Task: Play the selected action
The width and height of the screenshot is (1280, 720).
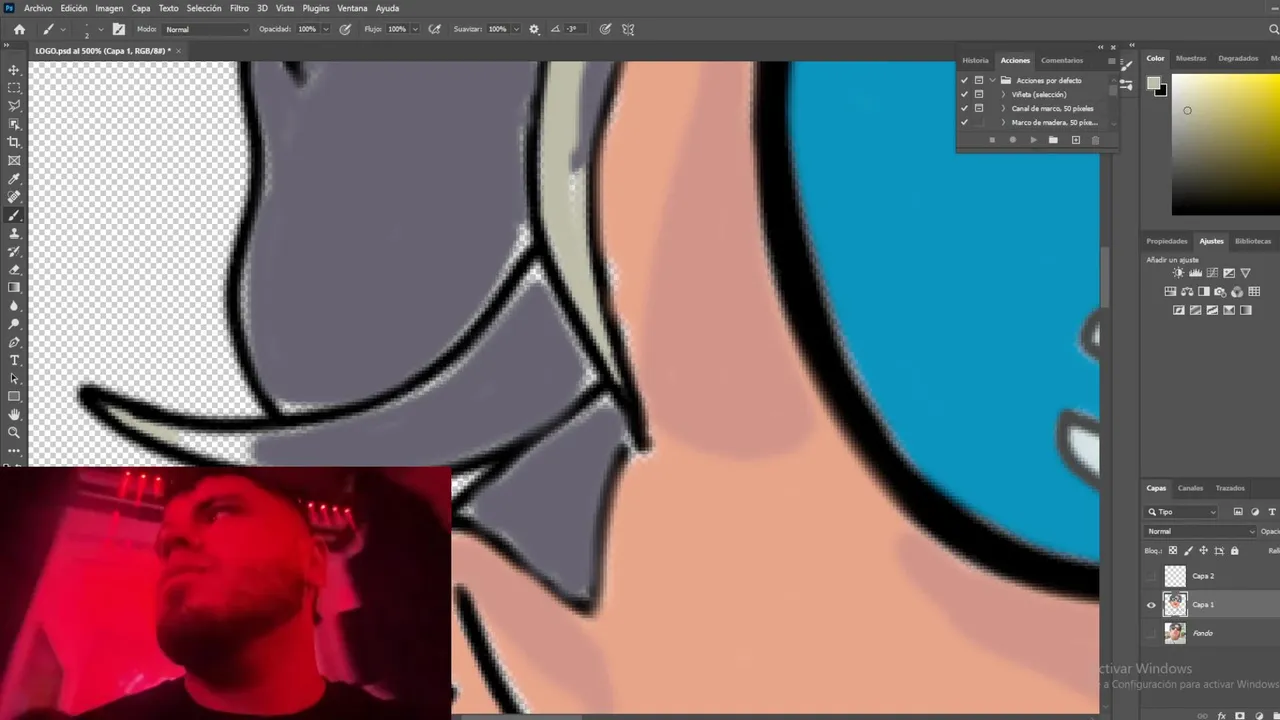Action: click(x=1033, y=140)
